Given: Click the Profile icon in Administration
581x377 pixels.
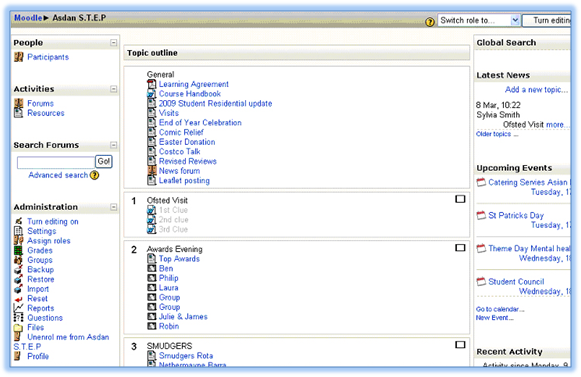Looking at the screenshot, I should 17,356.
